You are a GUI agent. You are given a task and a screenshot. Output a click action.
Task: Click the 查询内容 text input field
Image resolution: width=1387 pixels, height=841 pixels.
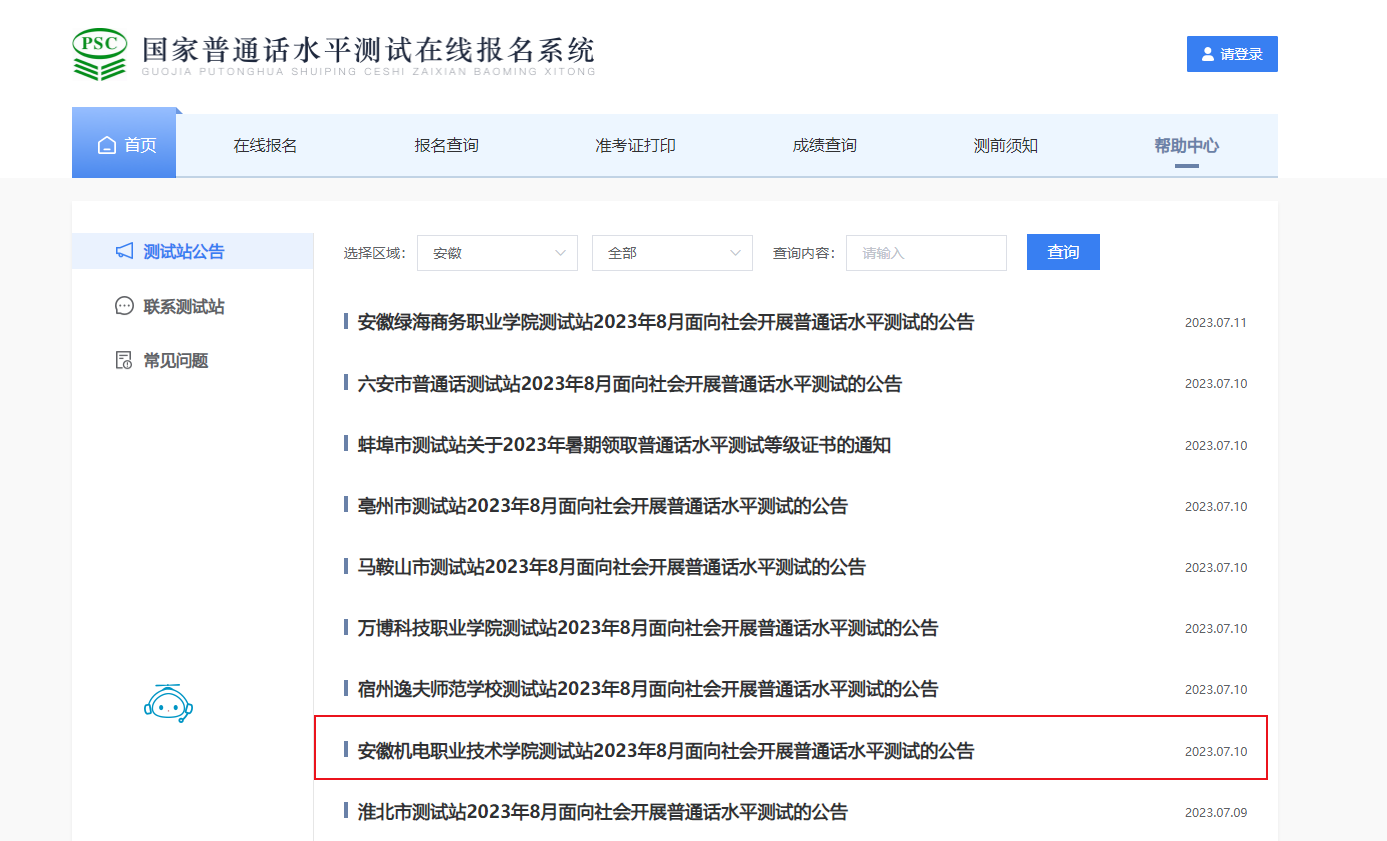pyautogui.click(x=926, y=253)
